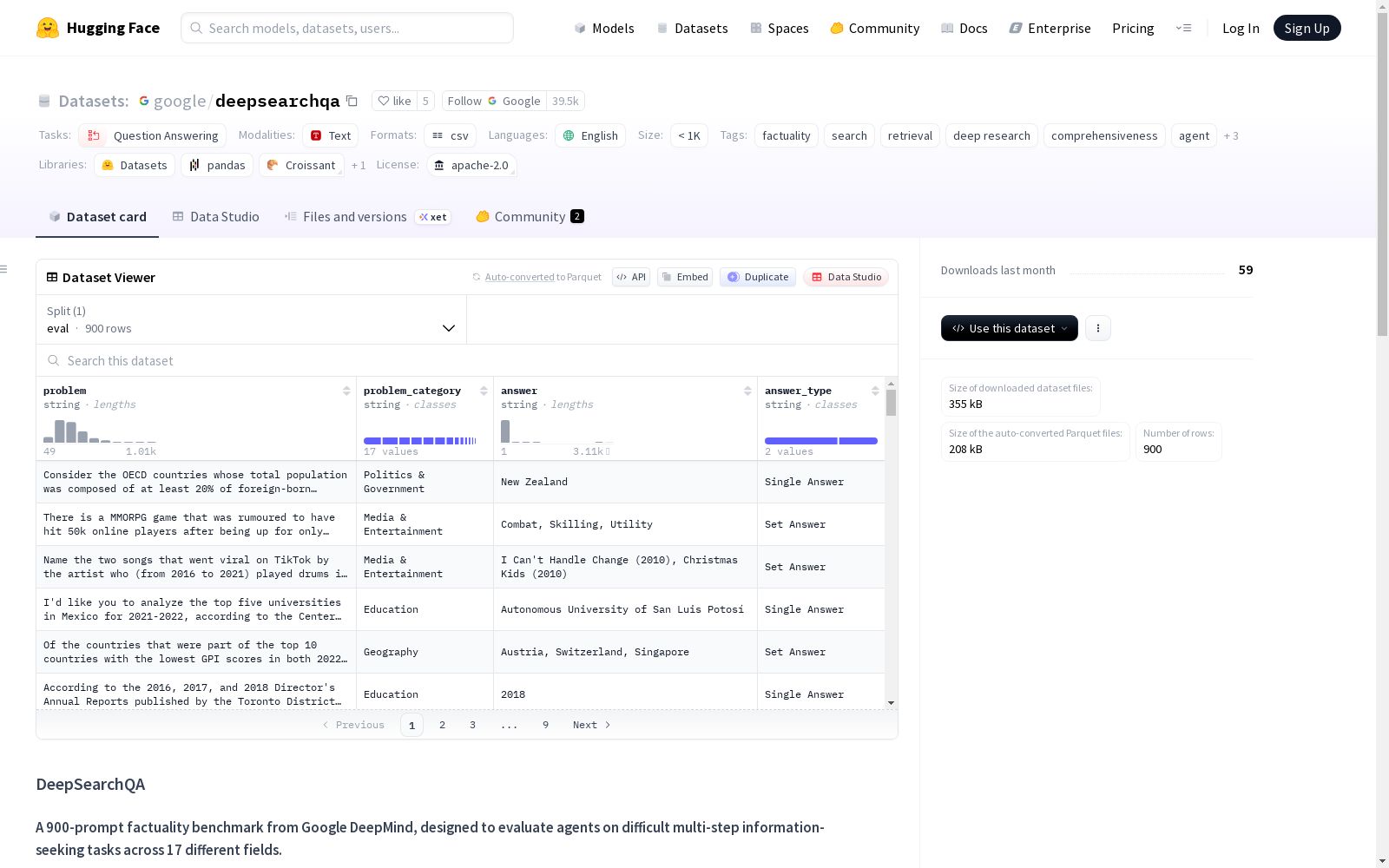Expand the +3 additional tags
This screenshot has height=868, width=1389.
pyautogui.click(x=1231, y=135)
